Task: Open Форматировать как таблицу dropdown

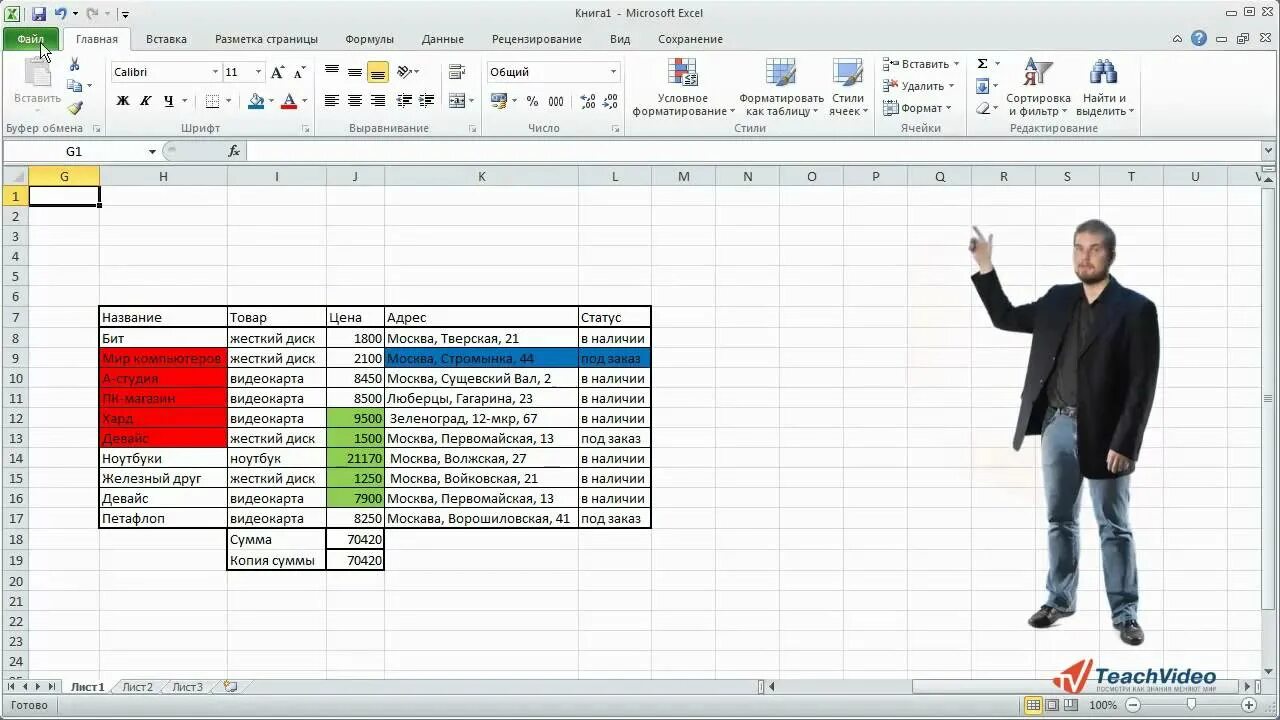Action: pyautogui.click(x=782, y=87)
